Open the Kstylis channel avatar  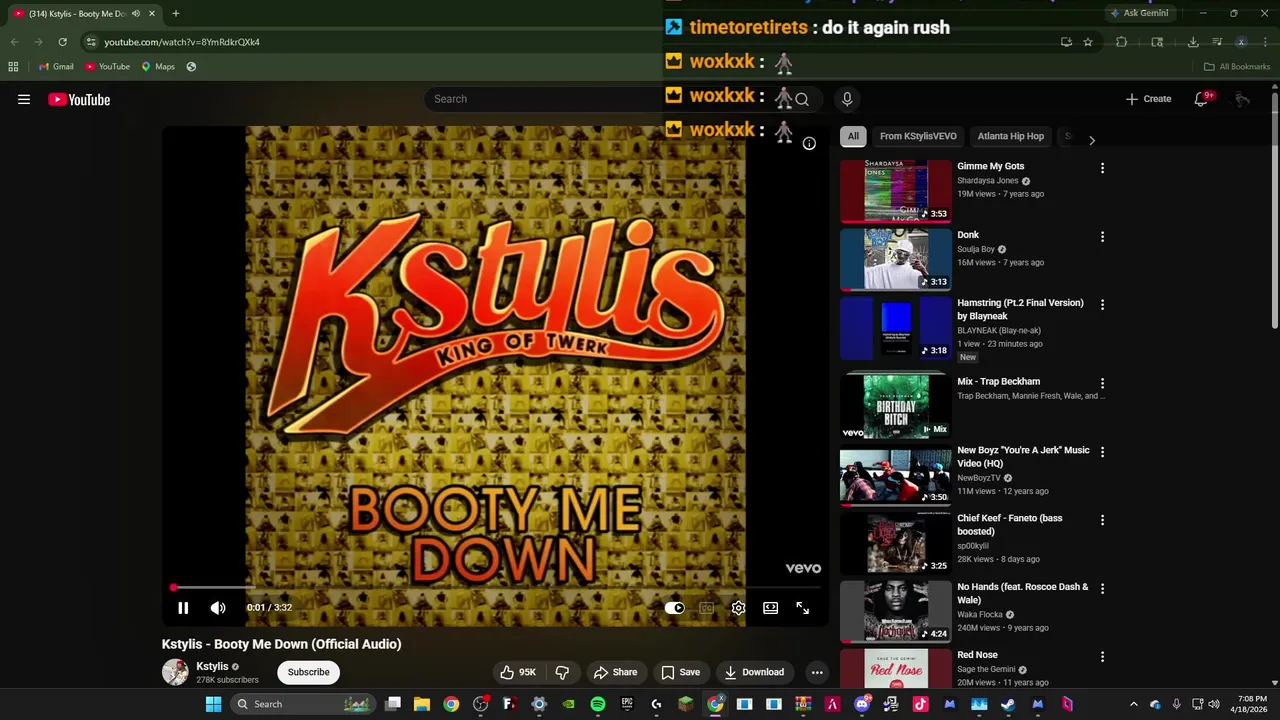[x=175, y=672]
